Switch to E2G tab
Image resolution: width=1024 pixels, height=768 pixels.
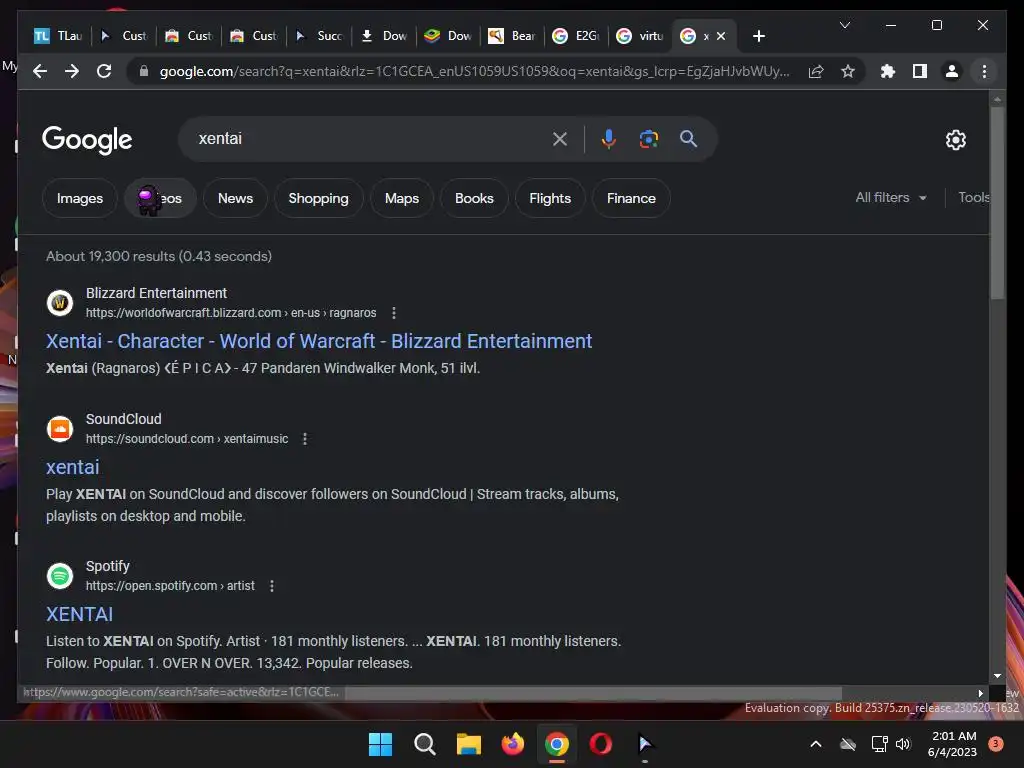pos(576,36)
